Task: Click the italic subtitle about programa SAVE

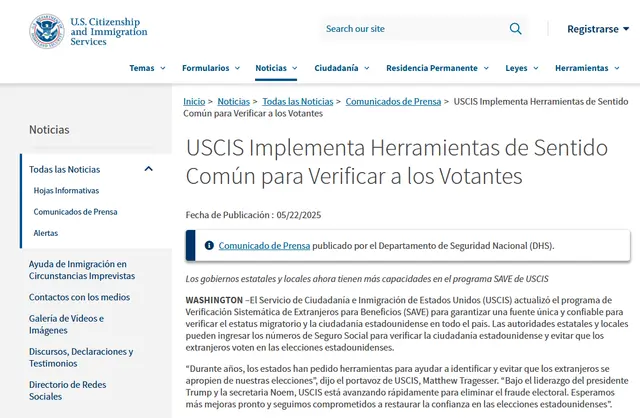Action: [x=367, y=279]
